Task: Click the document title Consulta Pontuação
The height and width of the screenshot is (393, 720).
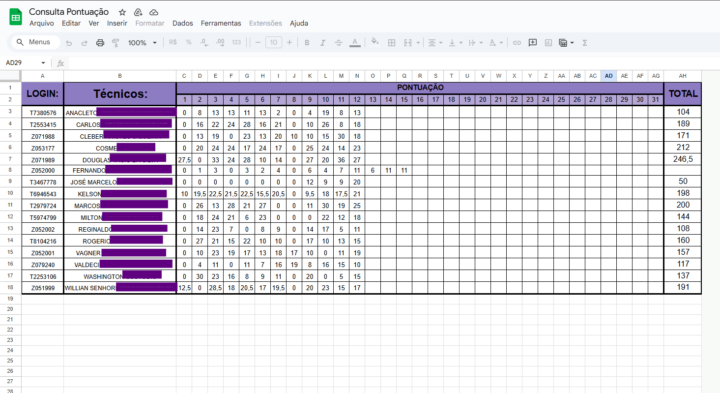Action: point(69,12)
